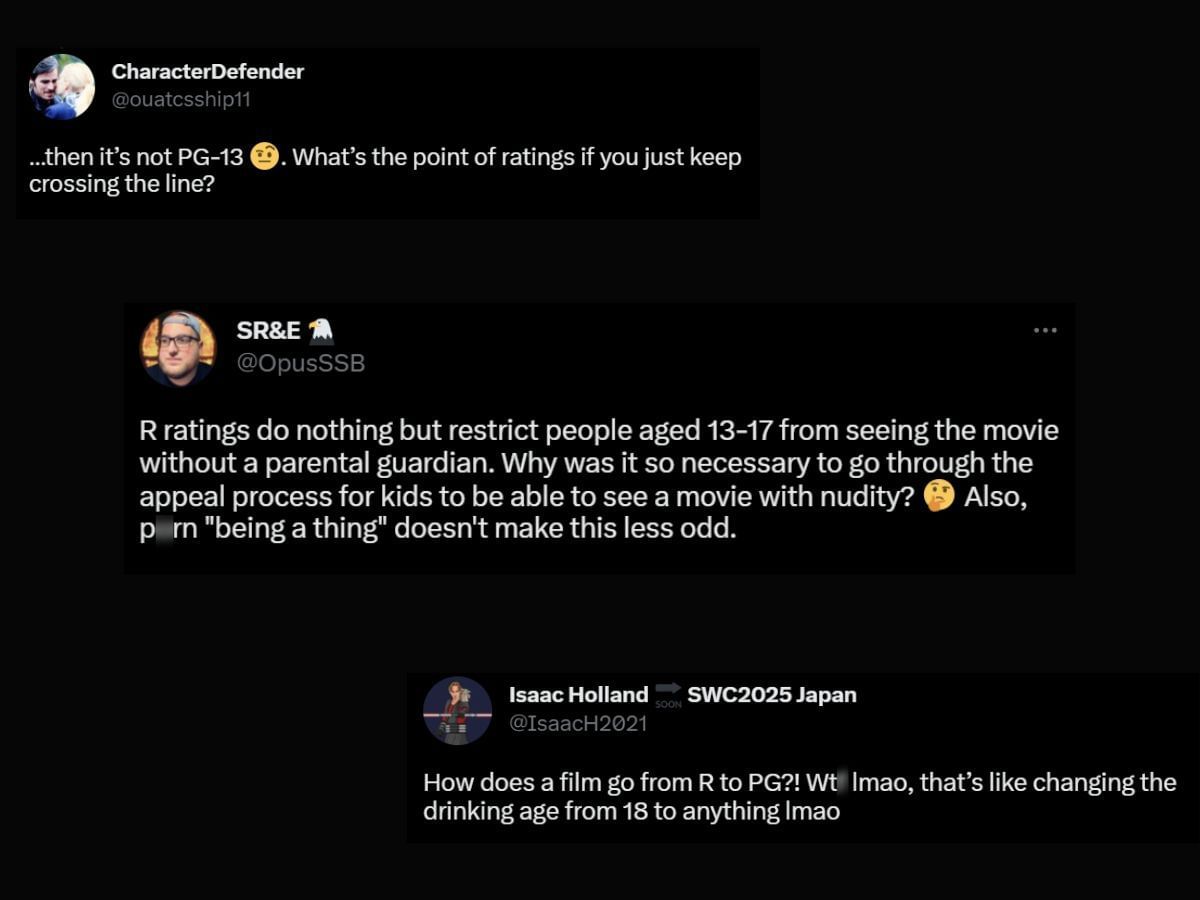Click the "drinking age from 18" text line
The image size is (1200, 900).
[631, 811]
